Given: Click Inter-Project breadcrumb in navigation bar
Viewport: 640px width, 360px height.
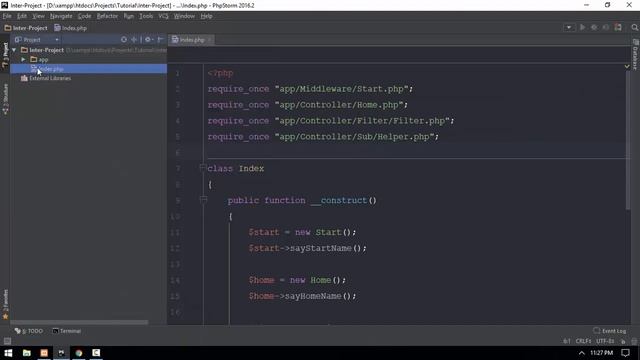Looking at the screenshot, I should [26, 28].
